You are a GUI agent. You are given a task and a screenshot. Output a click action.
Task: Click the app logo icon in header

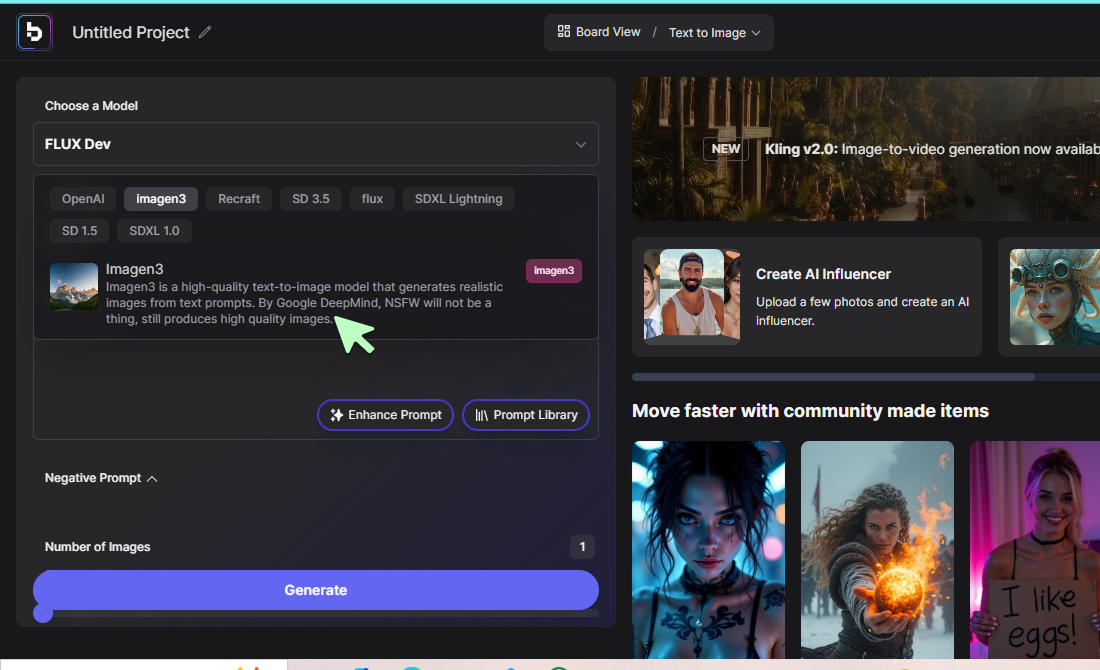tap(34, 33)
